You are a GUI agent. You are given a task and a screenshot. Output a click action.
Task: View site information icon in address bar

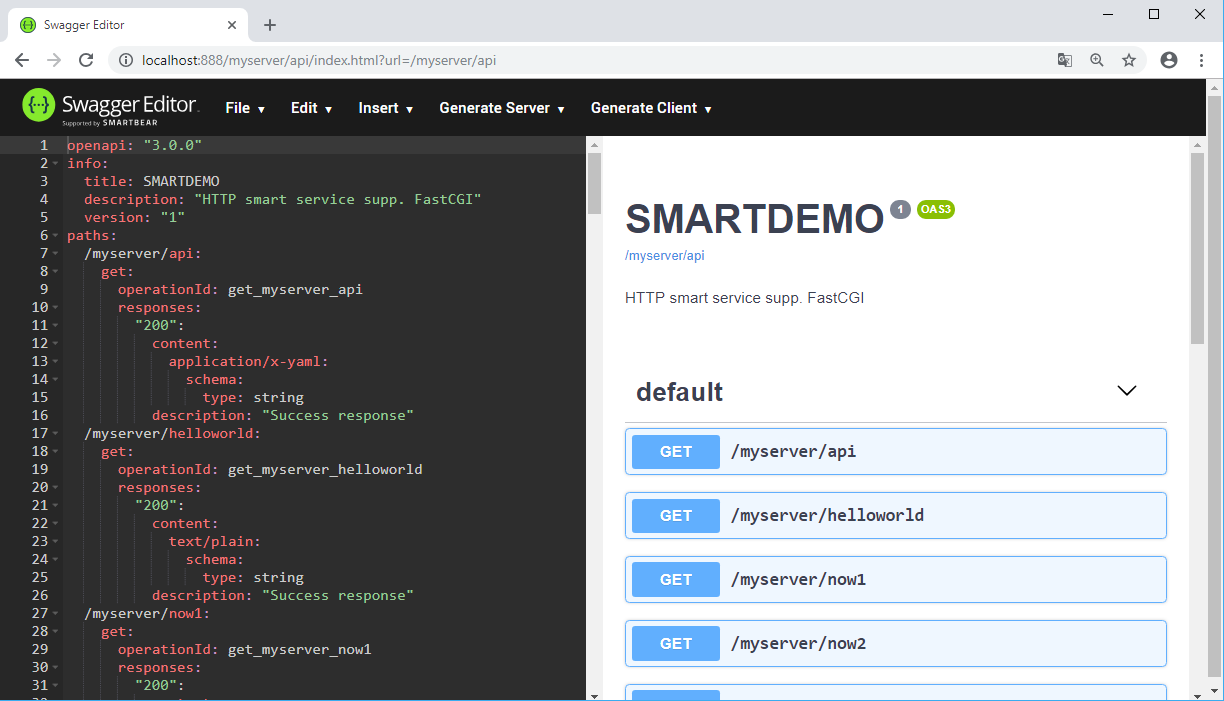coord(126,60)
